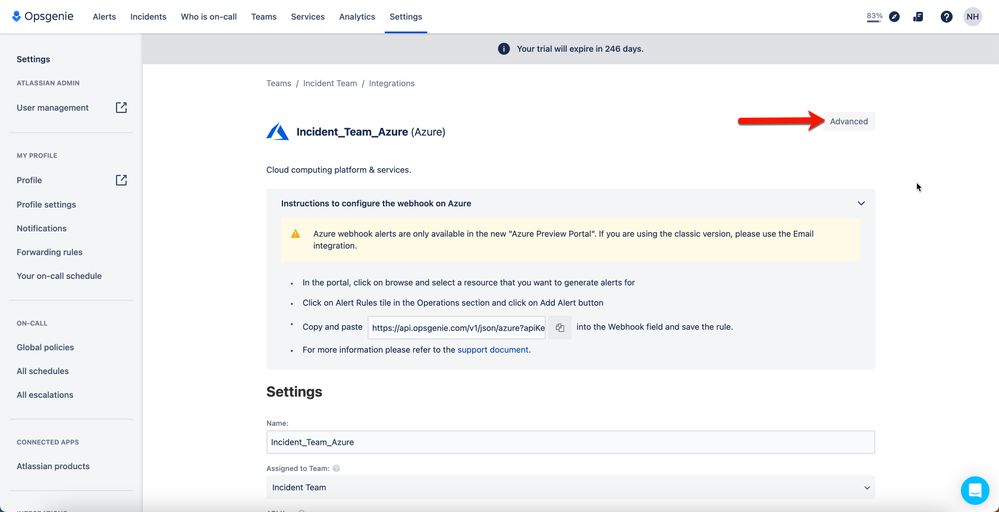This screenshot has height=512, width=999.
Task: Click 'Instructions to configure the webhook on Azure'
Action: pos(376,204)
